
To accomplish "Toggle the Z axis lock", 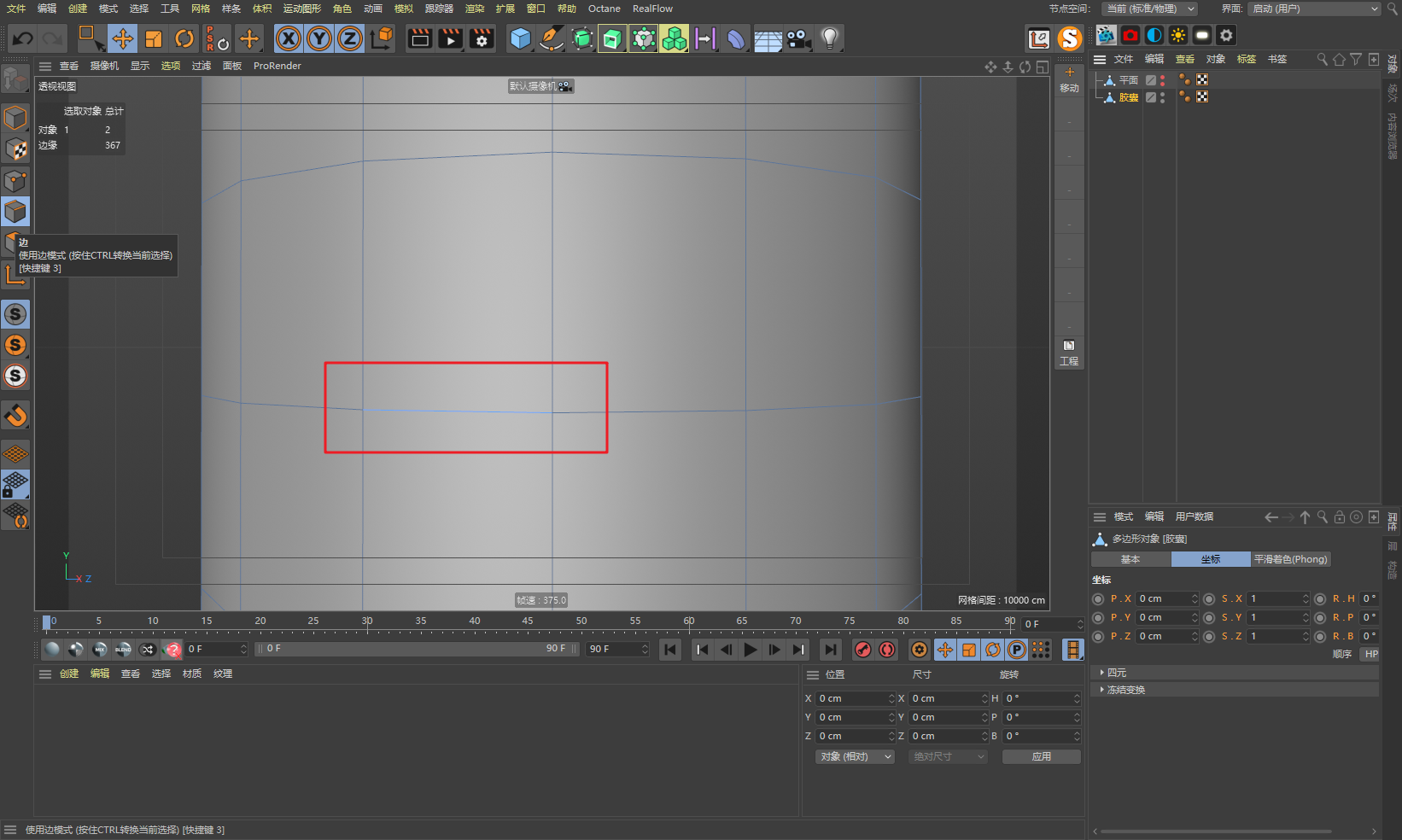I will click(x=350, y=38).
